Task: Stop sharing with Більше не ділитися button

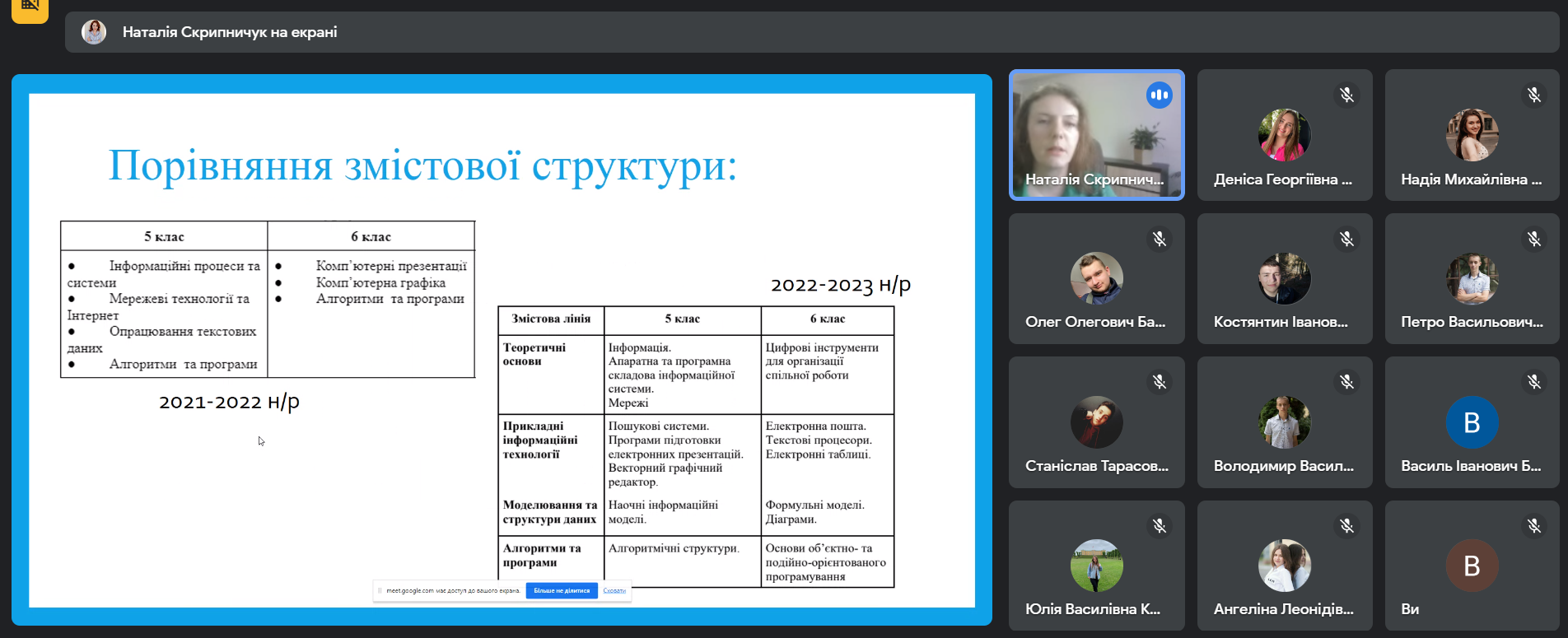Action: [x=562, y=590]
